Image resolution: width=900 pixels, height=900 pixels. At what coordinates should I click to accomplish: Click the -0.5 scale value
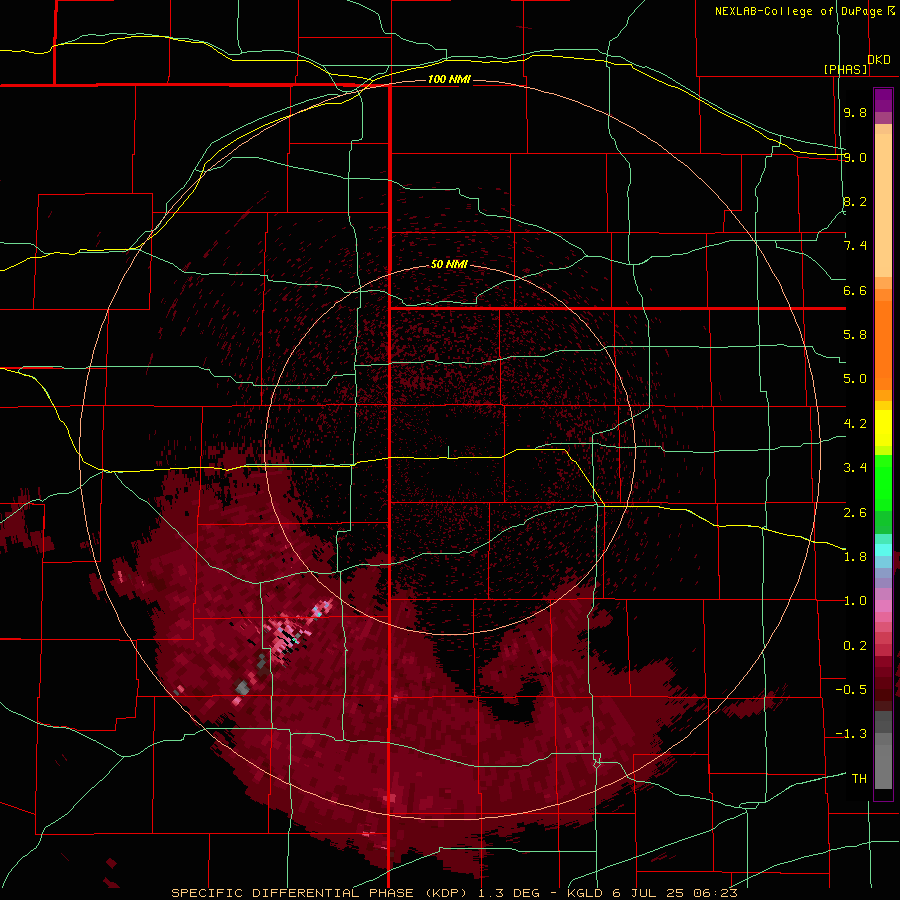pyautogui.click(x=851, y=690)
